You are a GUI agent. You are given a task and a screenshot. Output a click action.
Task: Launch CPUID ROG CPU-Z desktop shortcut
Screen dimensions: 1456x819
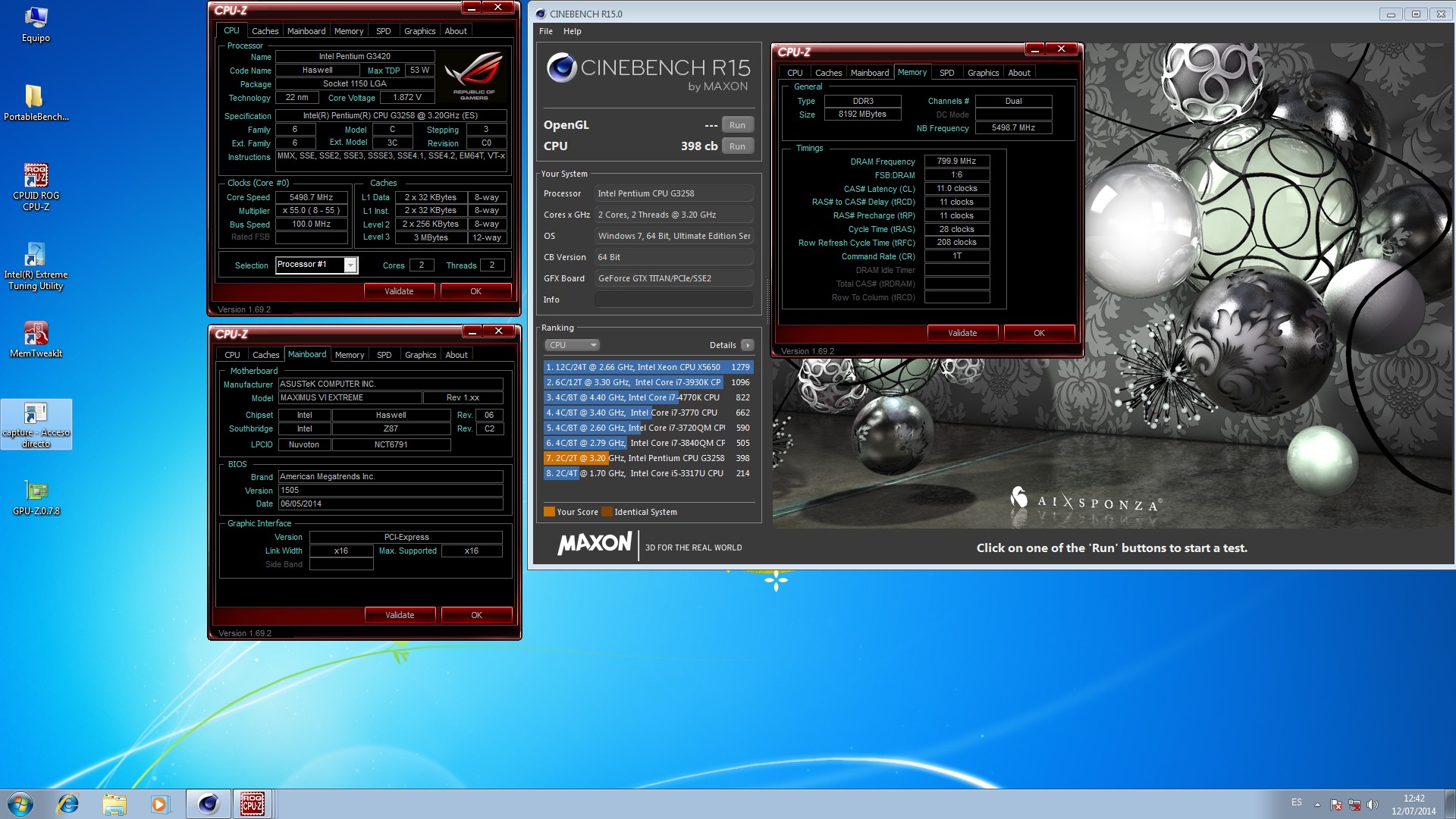(36, 187)
